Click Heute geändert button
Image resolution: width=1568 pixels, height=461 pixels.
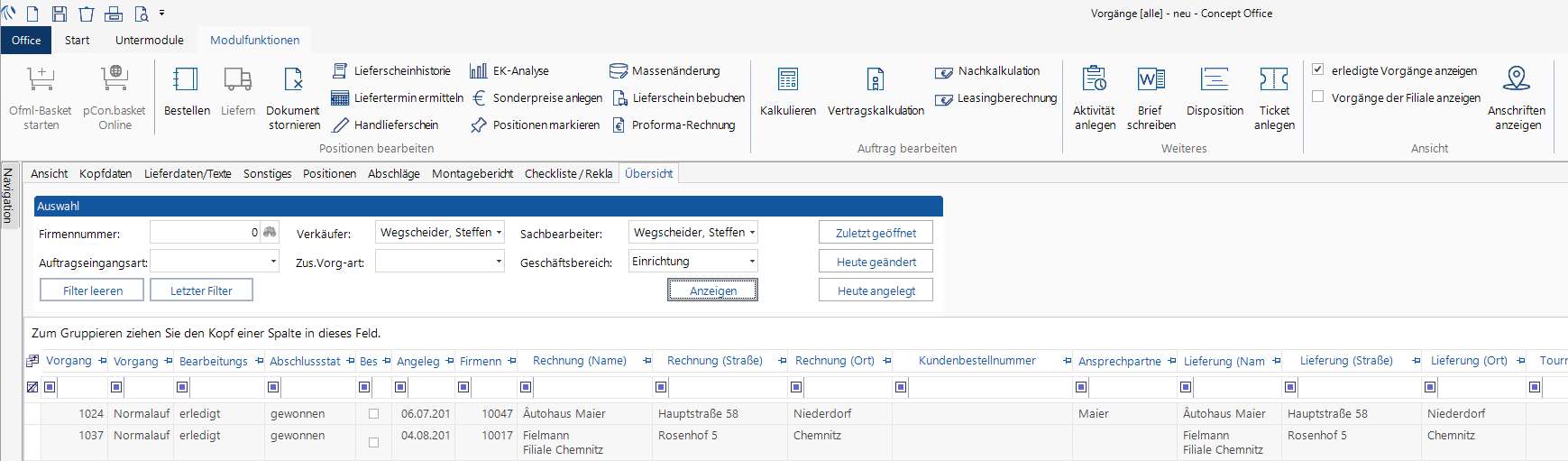point(876,262)
